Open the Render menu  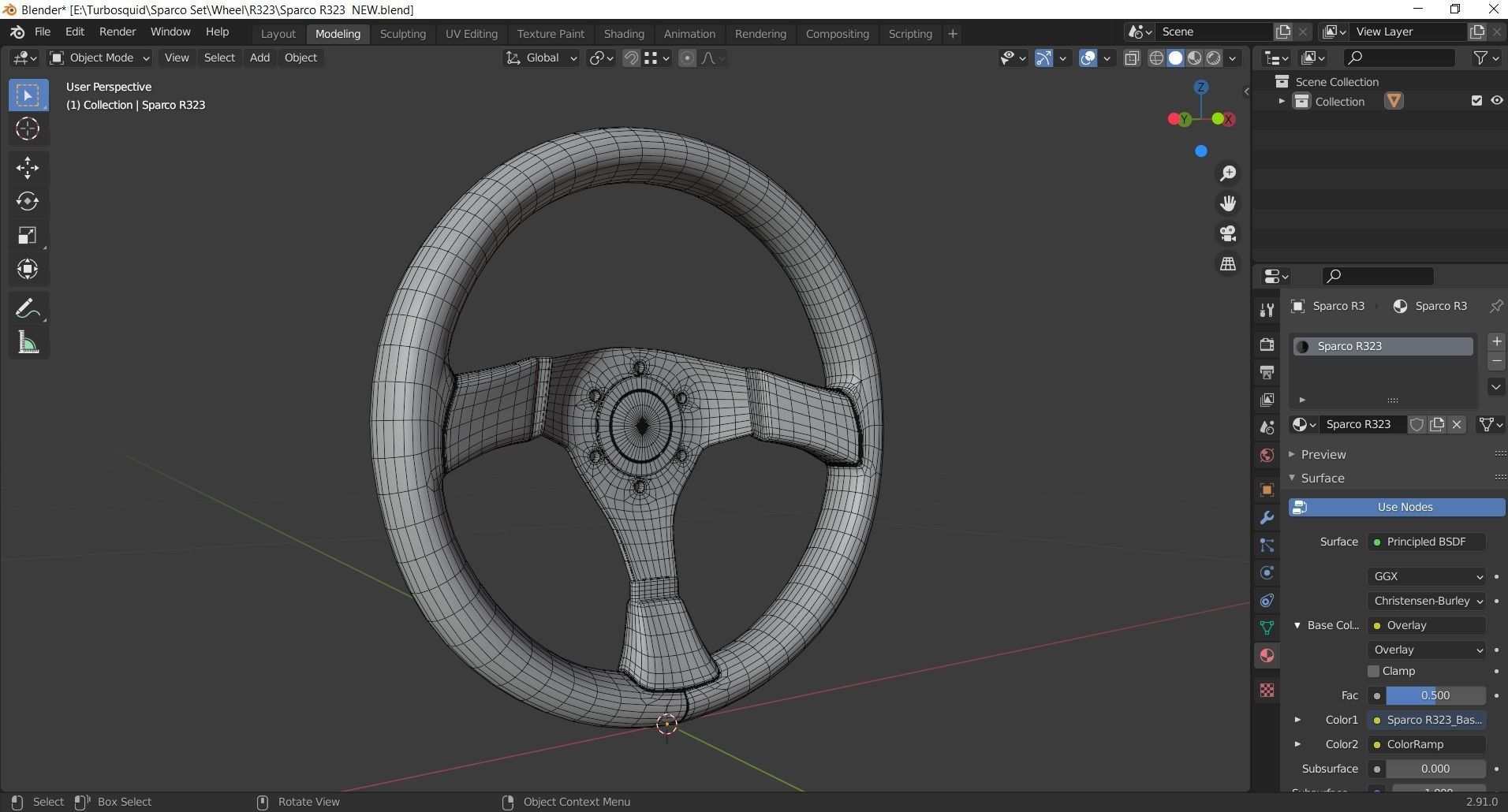[118, 32]
